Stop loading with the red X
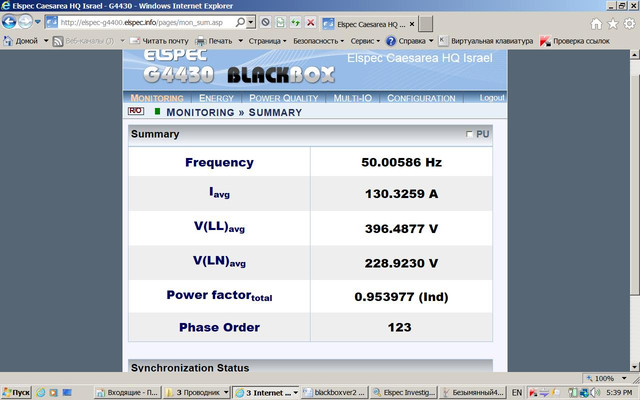This screenshot has width=640, height=400. coord(311,22)
